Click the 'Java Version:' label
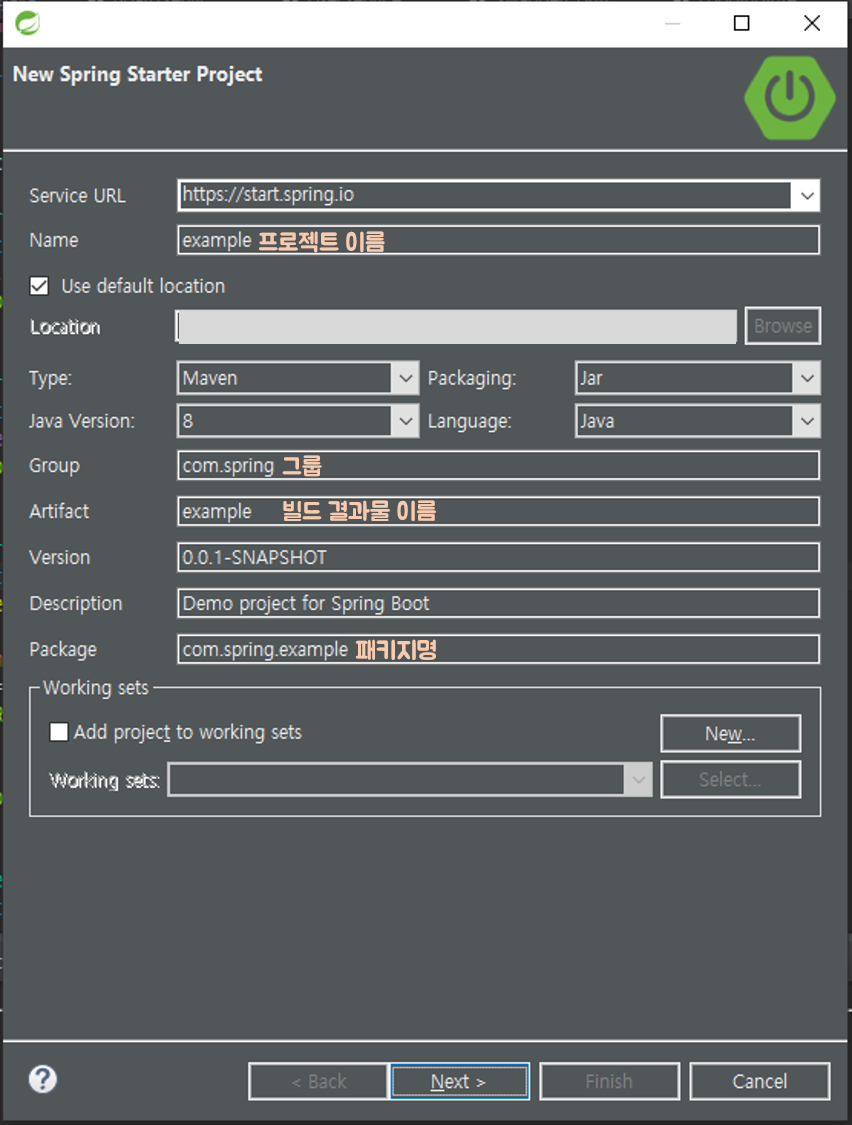Image resolution: width=852 pixels, height=1125 pixels. pyautogui.click(x=82, y=421)
